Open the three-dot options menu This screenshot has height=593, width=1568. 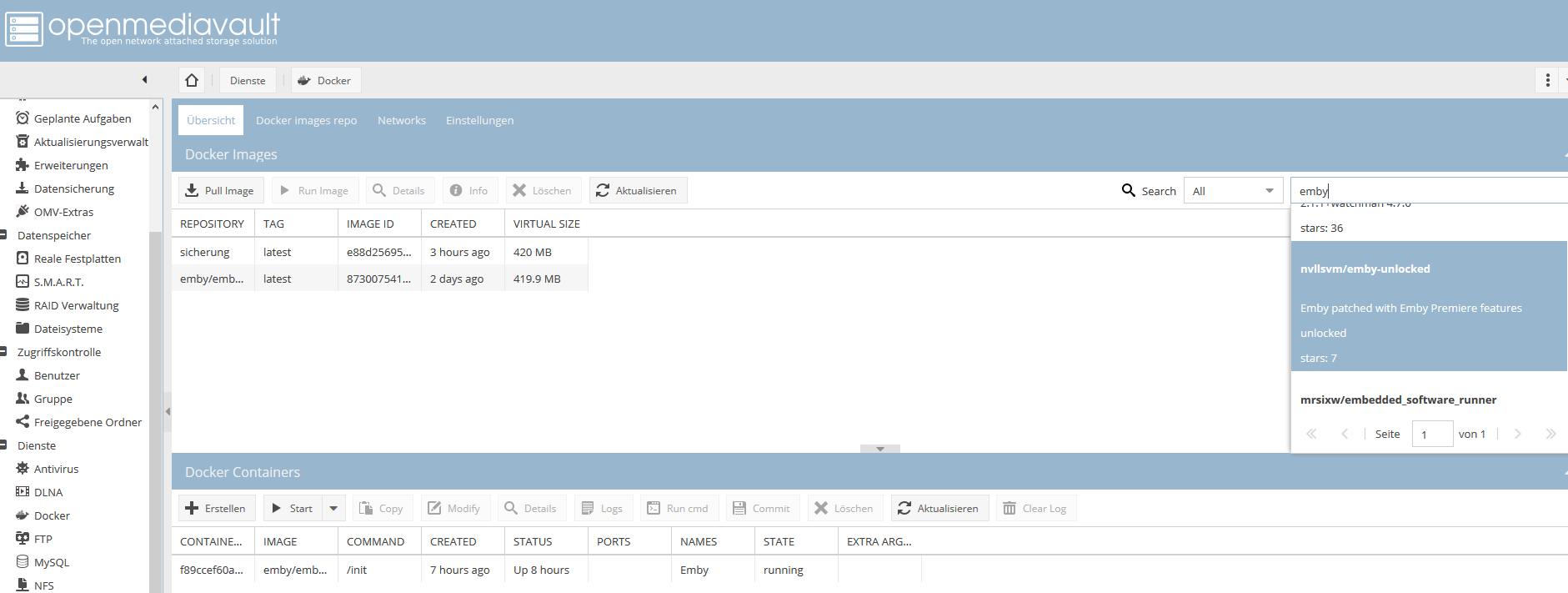(1548, 80)
